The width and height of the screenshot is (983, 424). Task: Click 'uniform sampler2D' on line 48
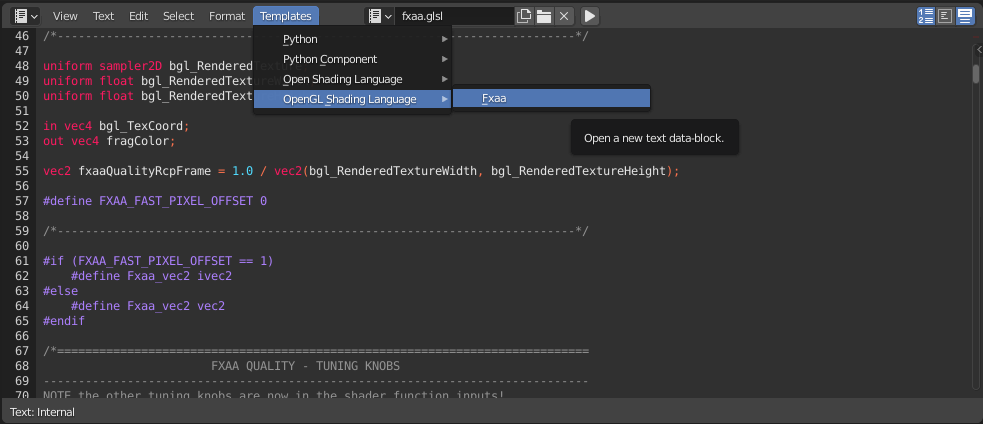click(x=104, y=66)
